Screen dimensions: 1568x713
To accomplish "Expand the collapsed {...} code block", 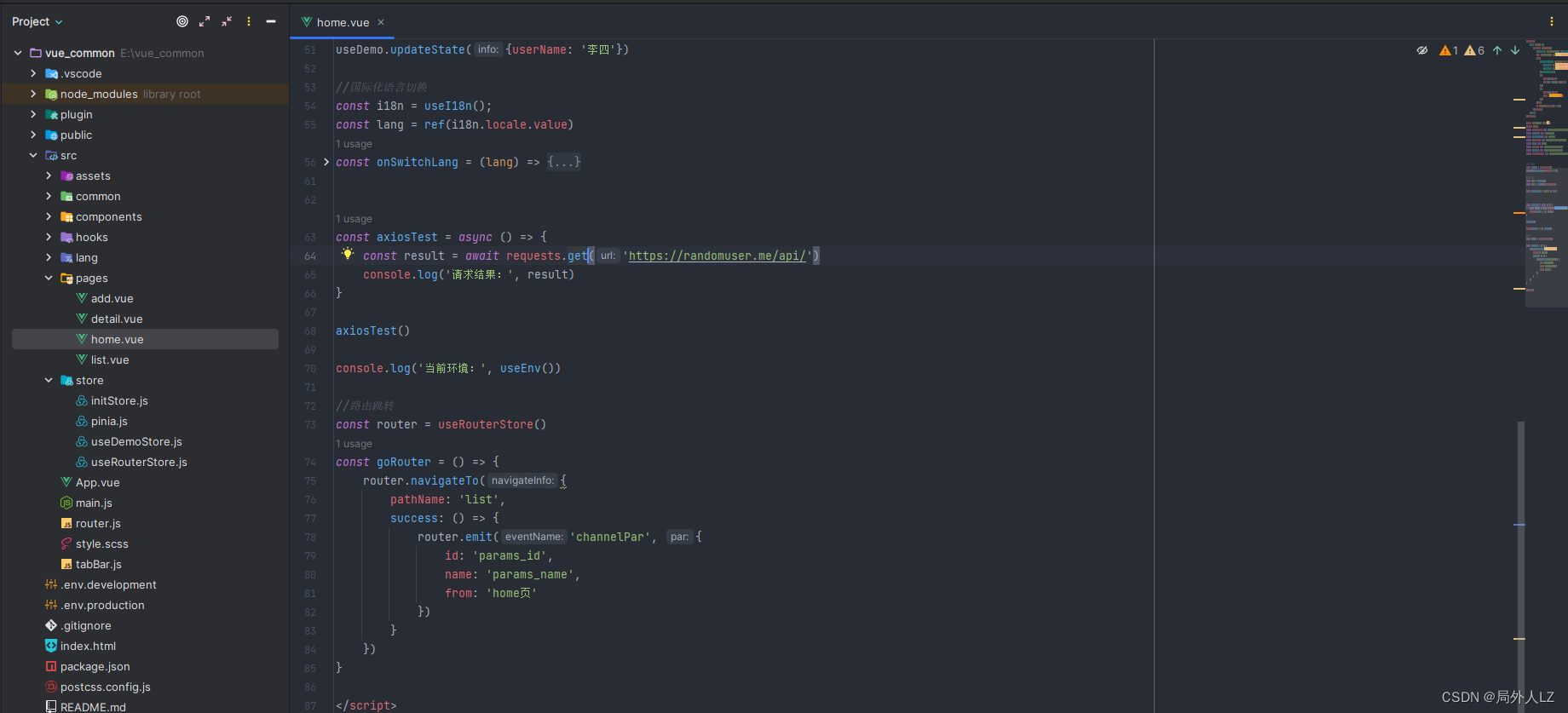I will pyautogui.click(x=564, y=162).
